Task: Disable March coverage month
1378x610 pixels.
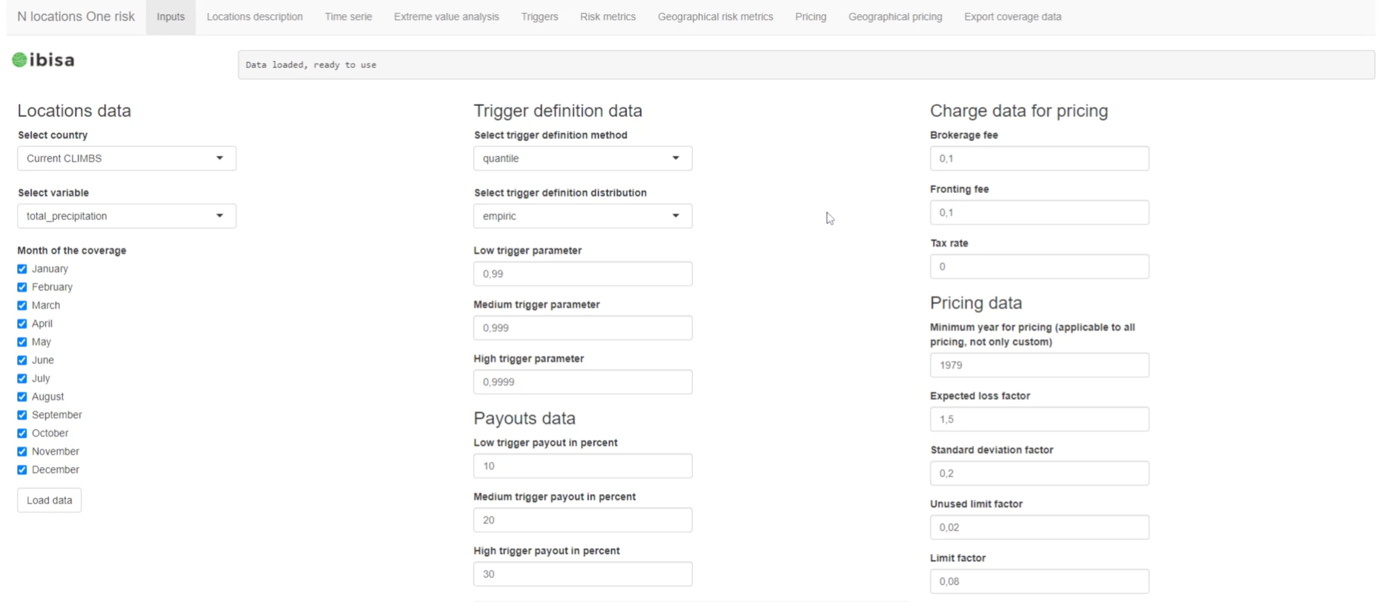Action: pos(22,305)
